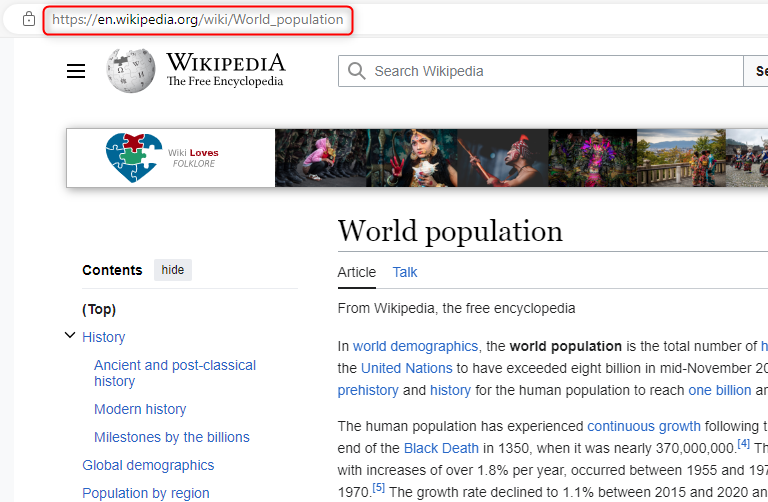Click the lock icon in the address bar
This screenshot has height=502, width=768.
point(29,19)
